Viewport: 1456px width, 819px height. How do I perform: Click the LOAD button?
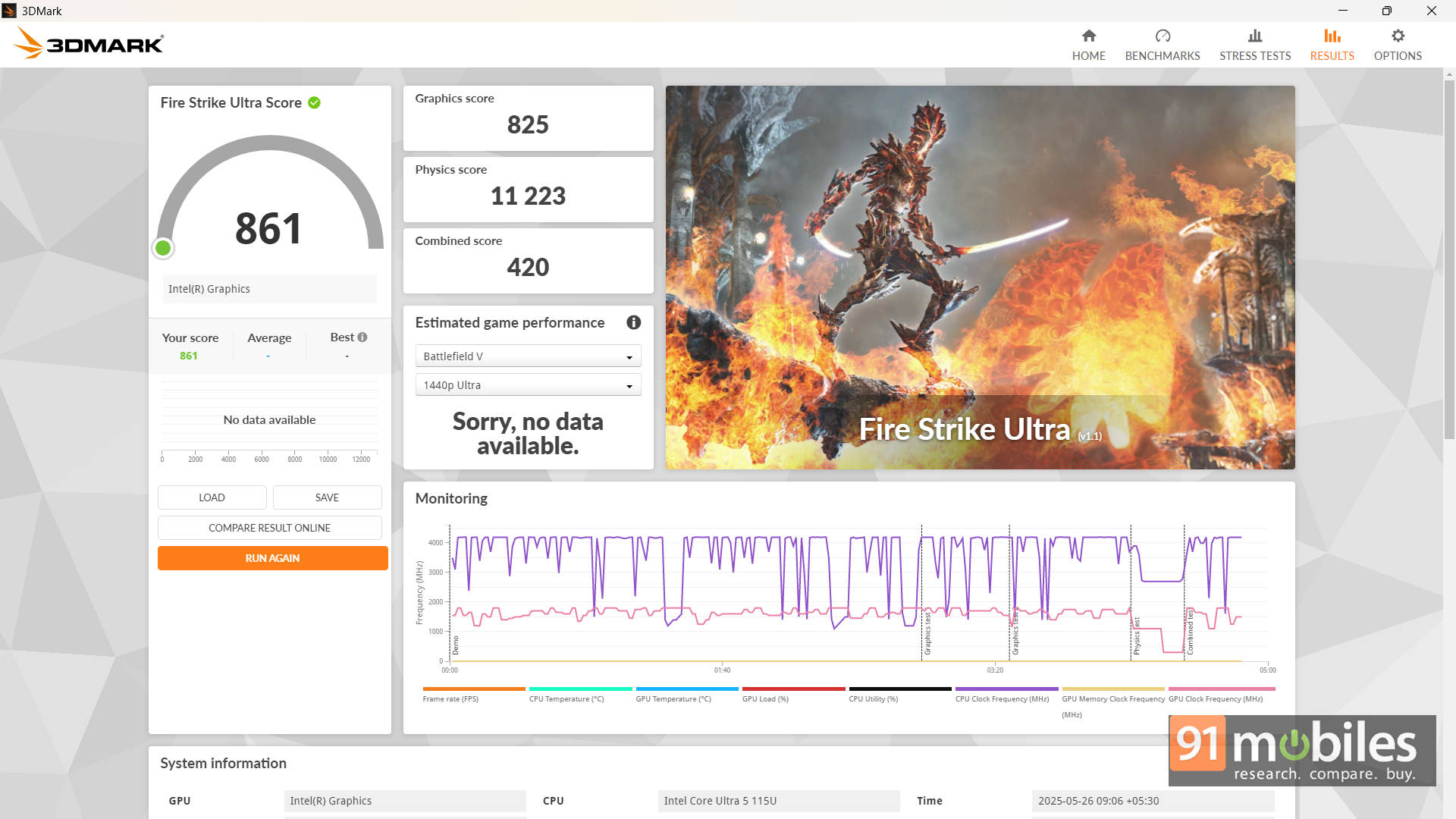point(212,497)
